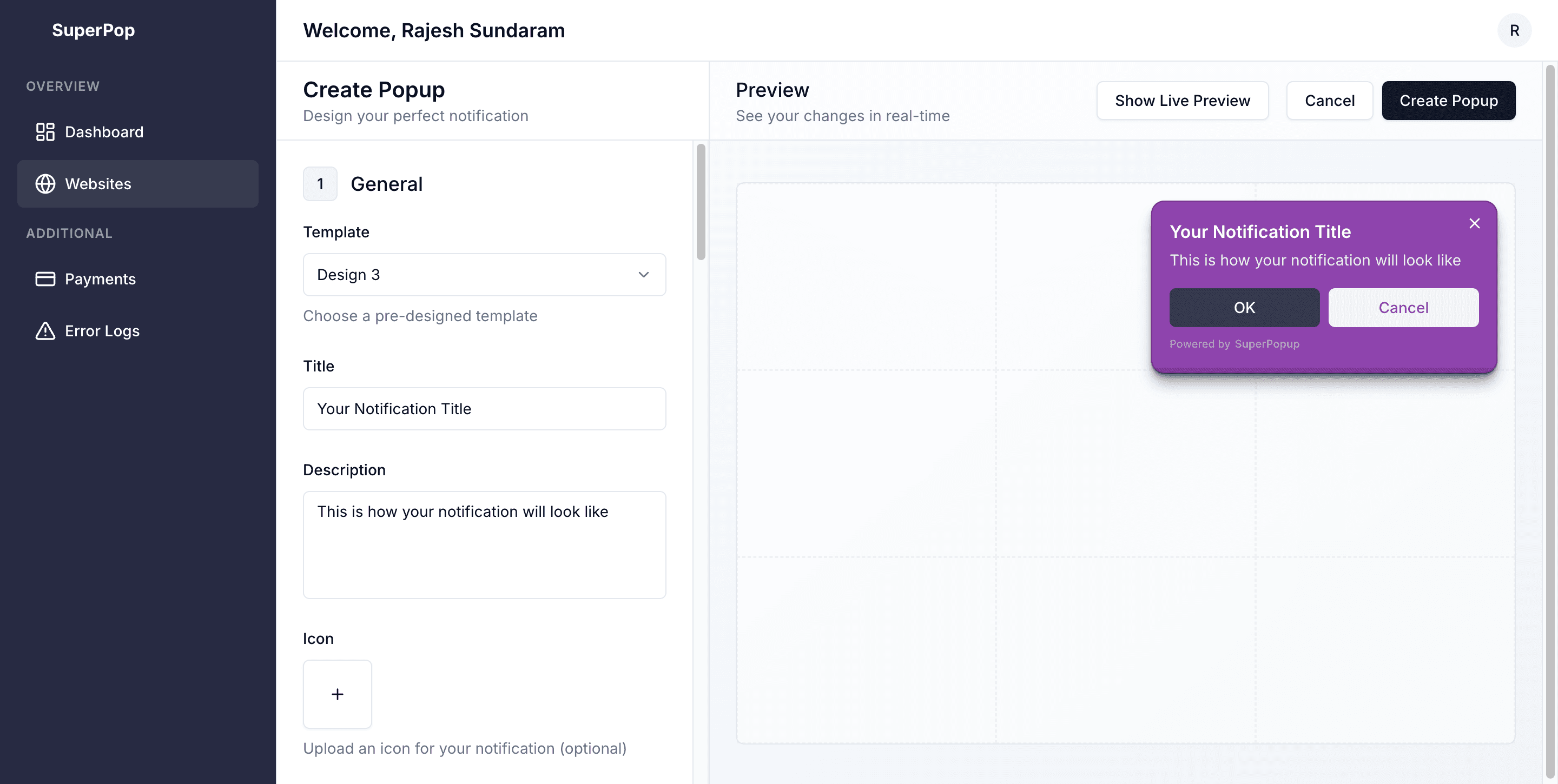This screenshot has height=784, width=1558.
Task: Click the dark Create Popup button
Action: tap(1448, 101)
